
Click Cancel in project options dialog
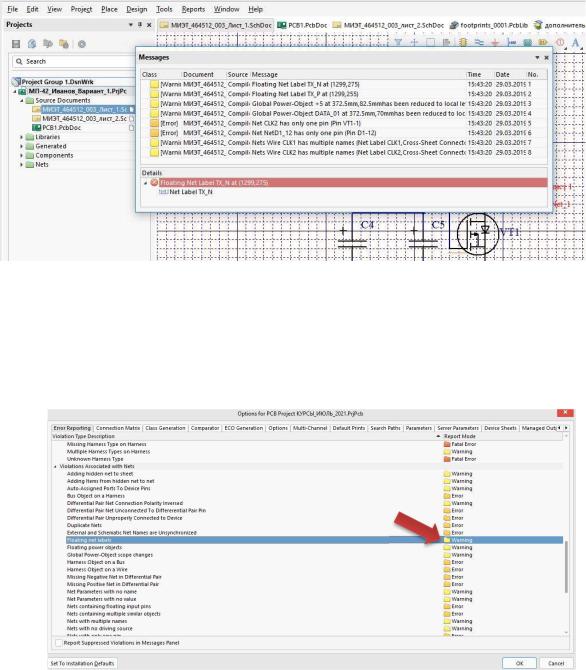556,663
